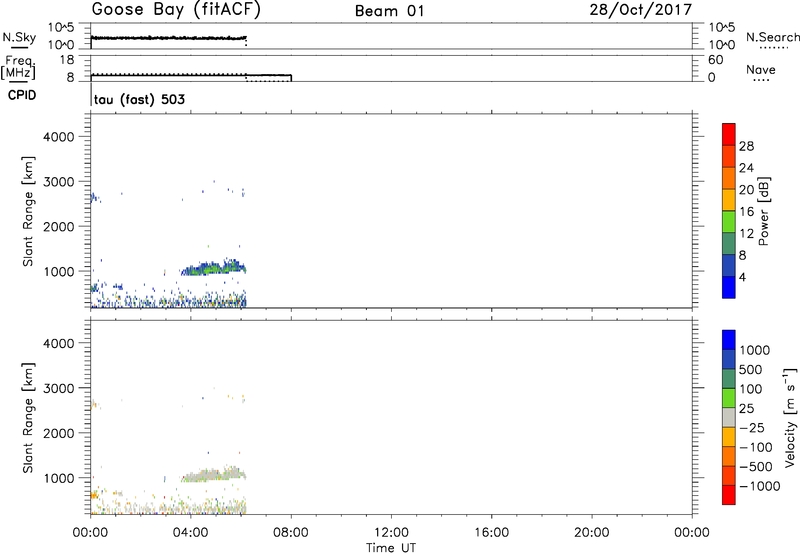Screen dimensions: 800x554
Task: Select the "4" label on the power colorbar
Action: 742,277
